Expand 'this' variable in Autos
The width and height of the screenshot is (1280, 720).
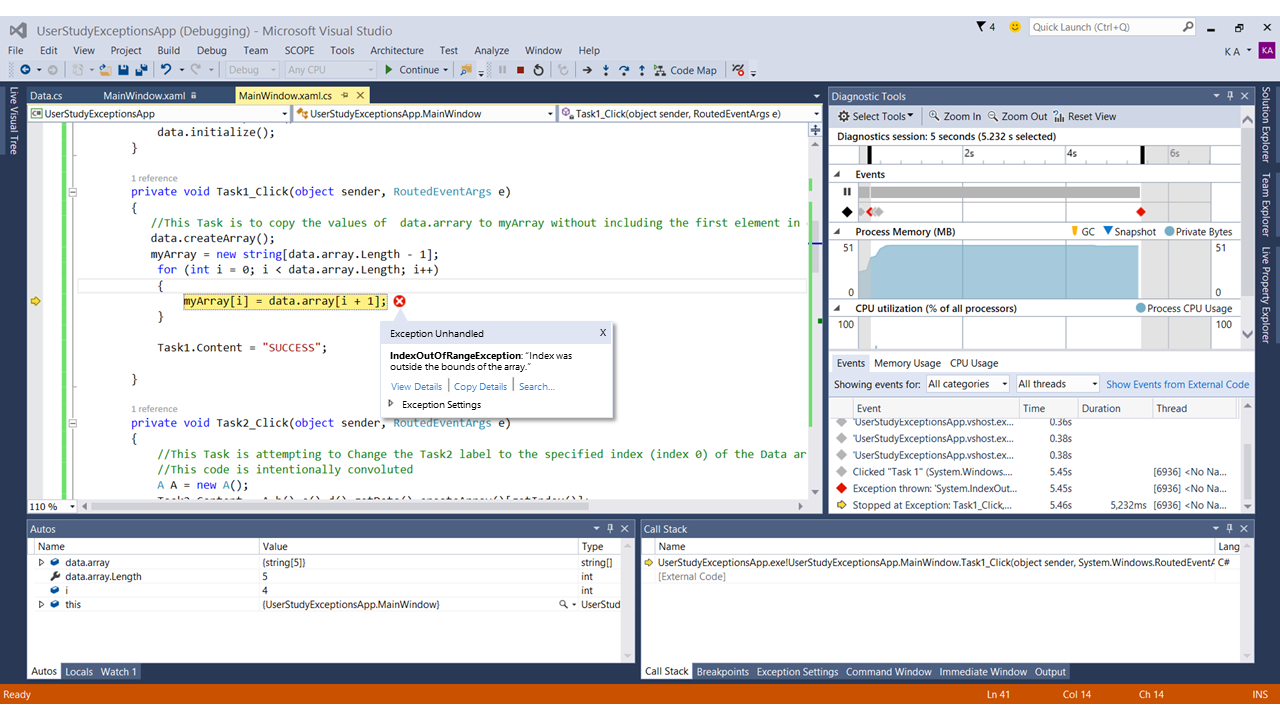(x=41, y=605)
